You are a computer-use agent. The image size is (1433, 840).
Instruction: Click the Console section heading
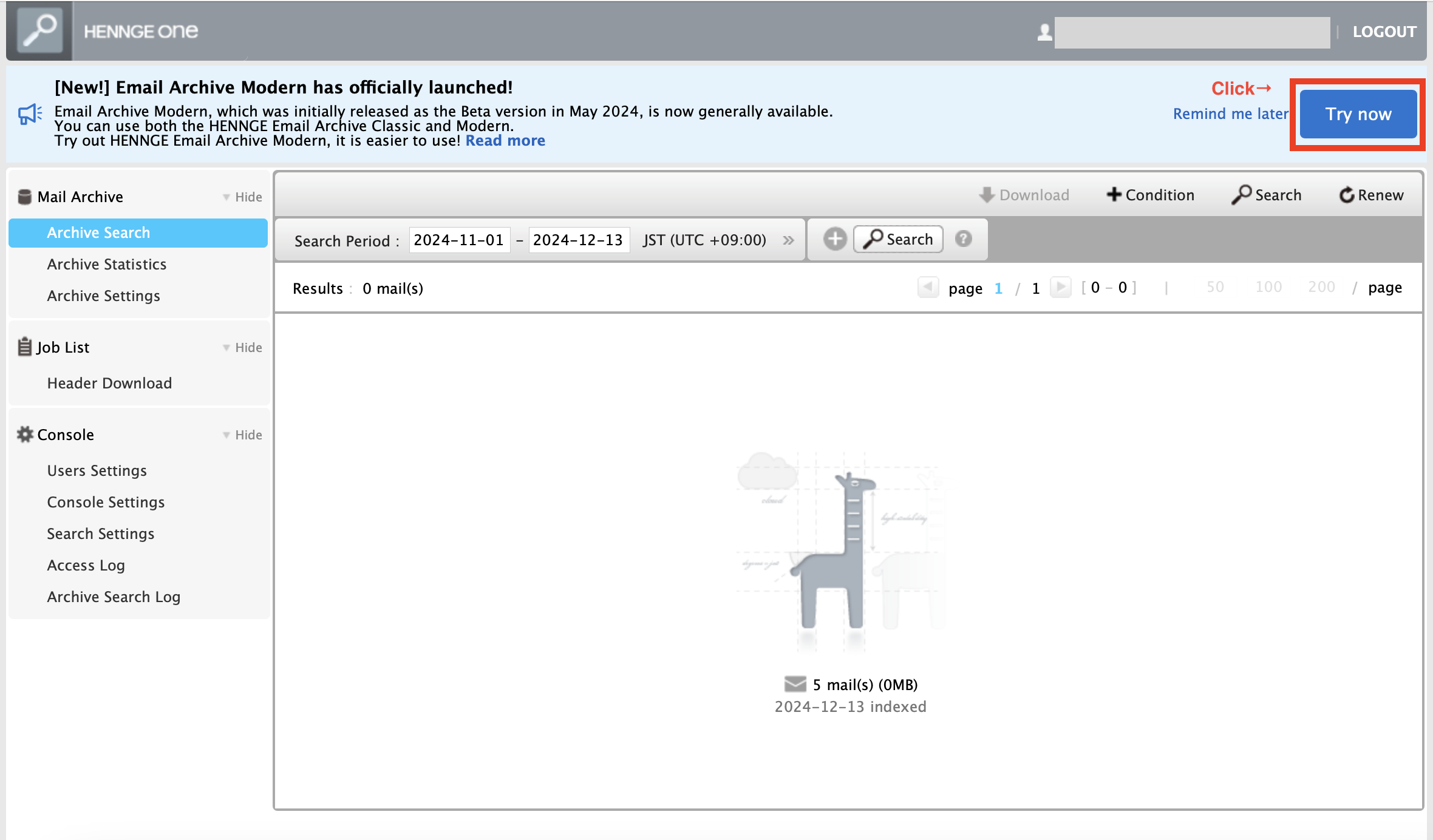66,435
